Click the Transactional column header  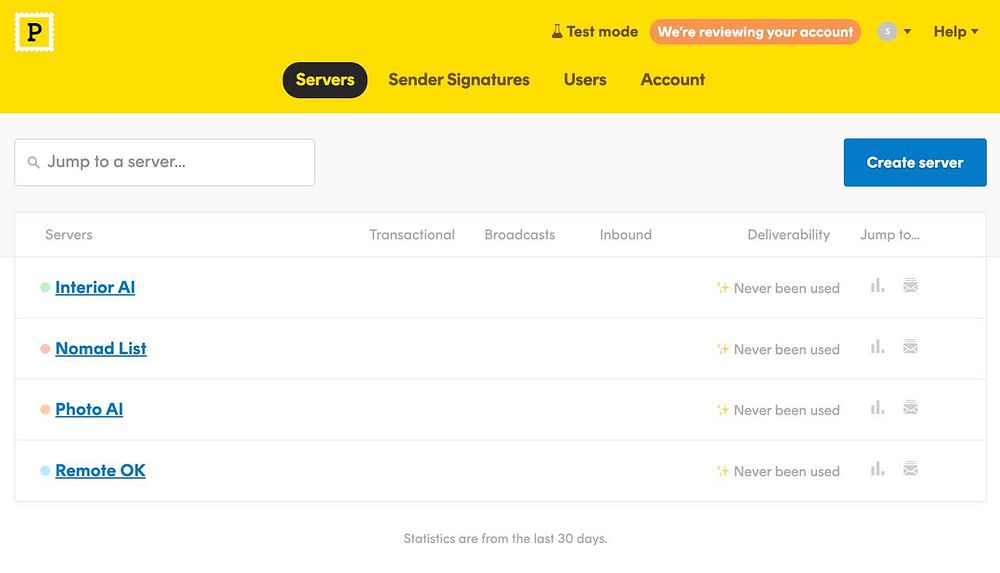click(412, 235)
